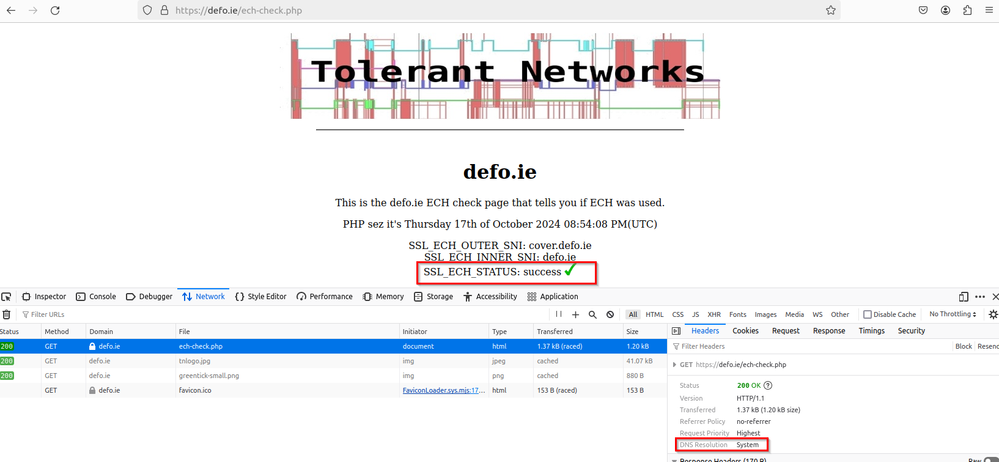Open the Timings details tab
Image resolution: width=999 pixels, height=462 pixels.
coord(872,331)
